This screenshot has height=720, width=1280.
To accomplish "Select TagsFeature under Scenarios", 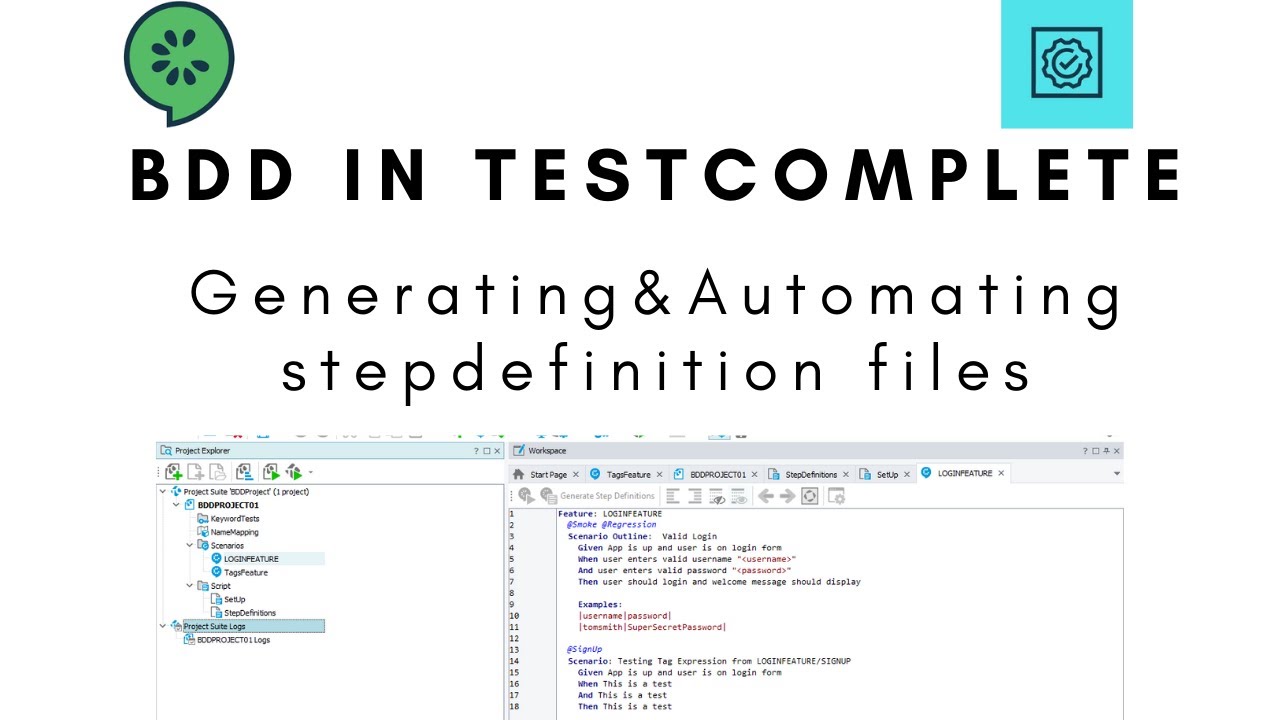I will click(x=246, y=573).
